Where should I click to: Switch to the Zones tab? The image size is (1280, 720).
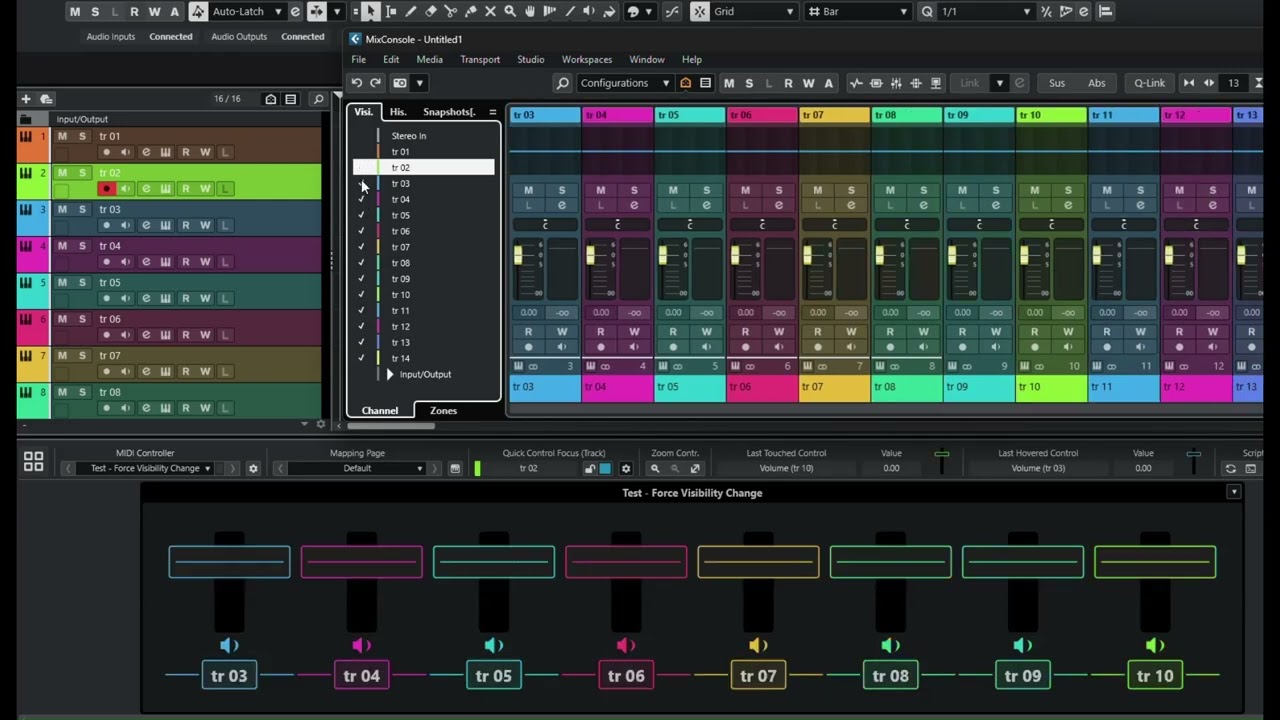(443, 410)
